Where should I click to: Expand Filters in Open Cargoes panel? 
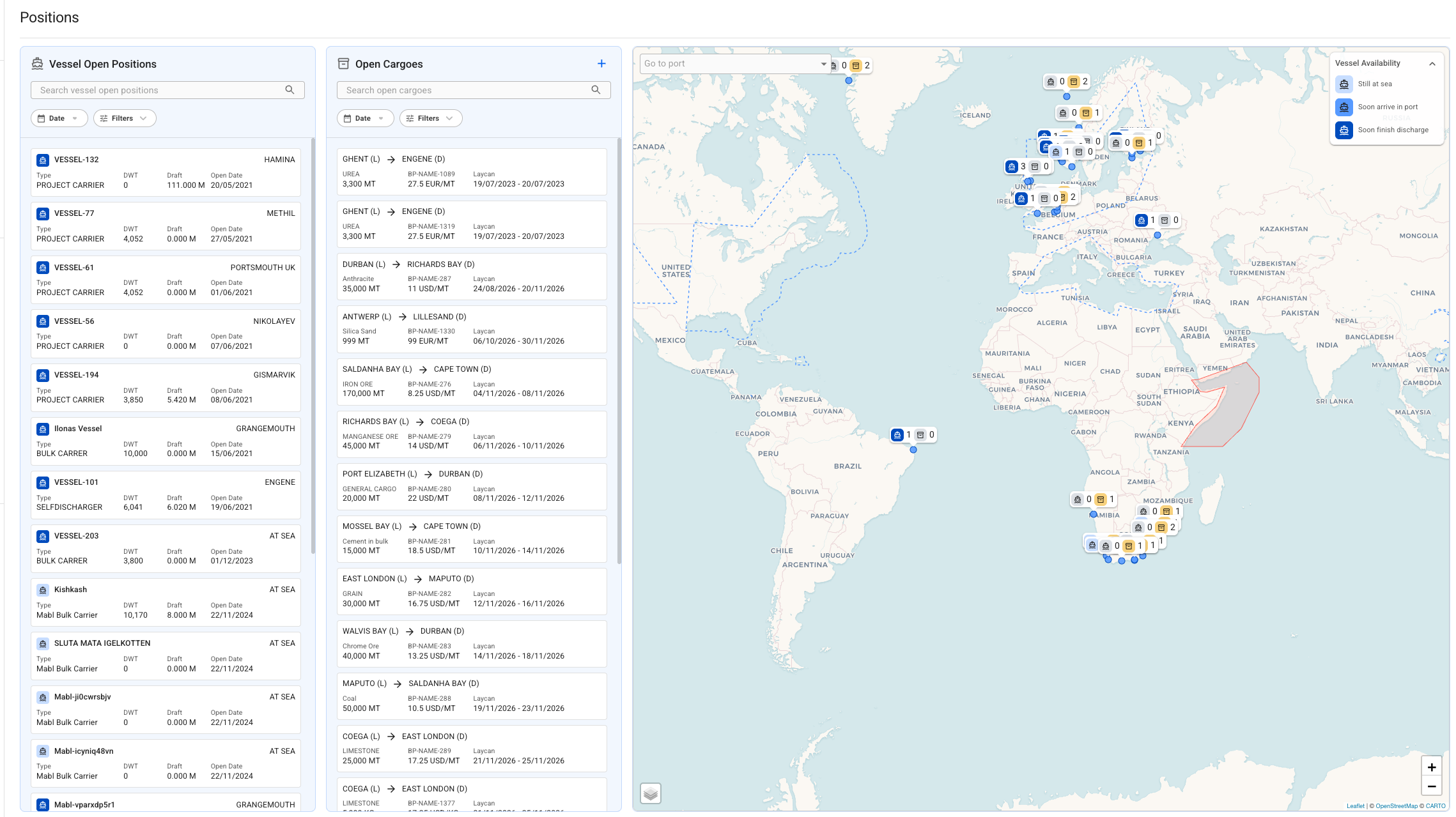[431, 118]
